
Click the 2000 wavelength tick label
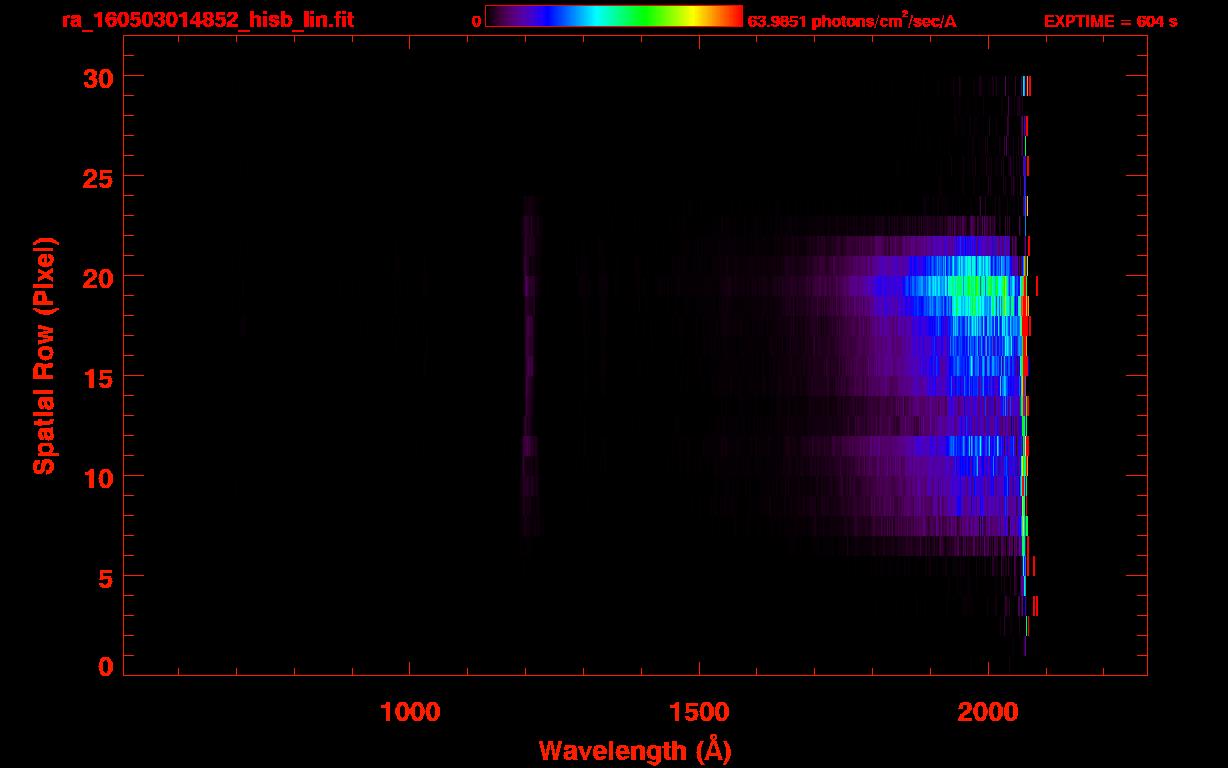click(988, 711)
